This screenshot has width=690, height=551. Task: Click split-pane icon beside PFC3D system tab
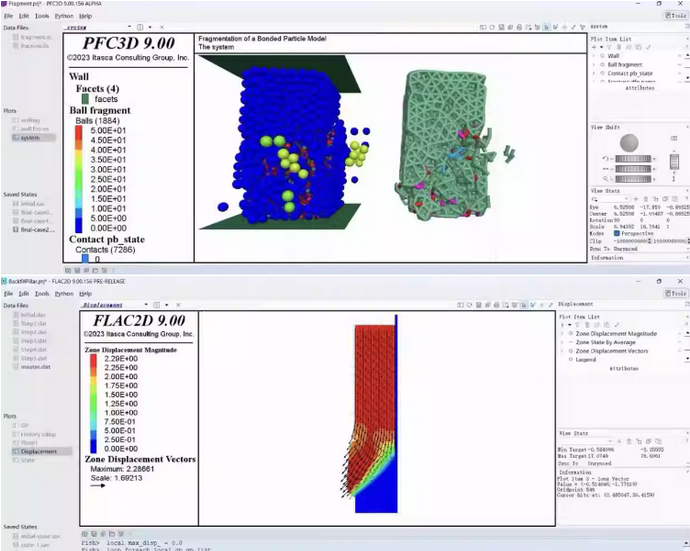pos(140,27)
